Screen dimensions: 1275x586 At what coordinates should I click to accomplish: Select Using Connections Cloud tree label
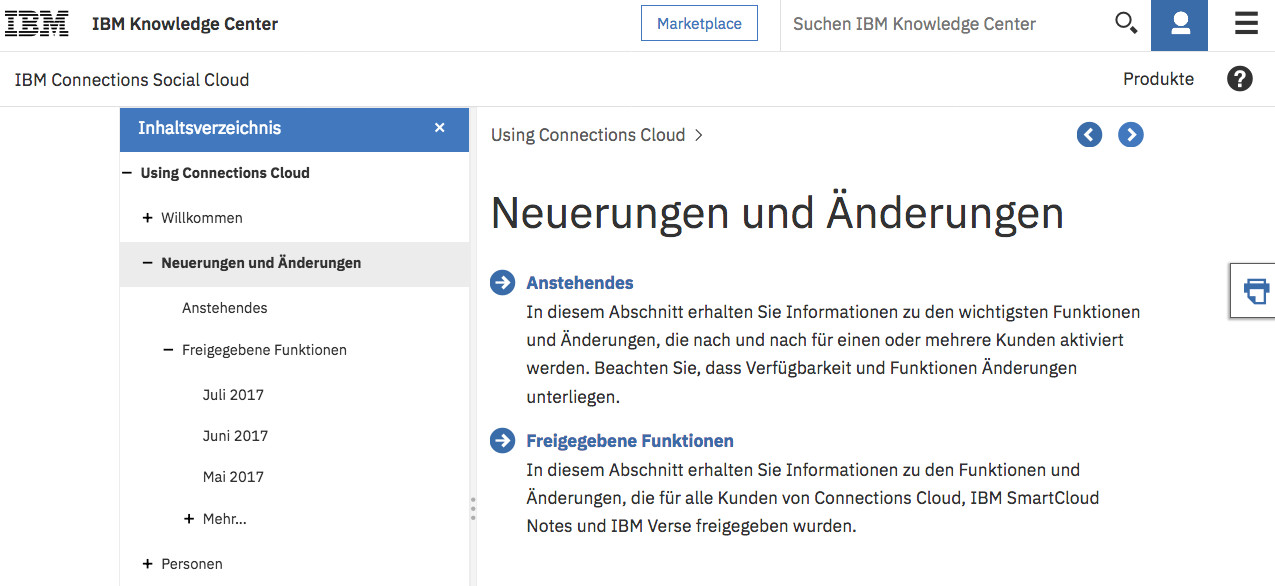click(225, 173)
